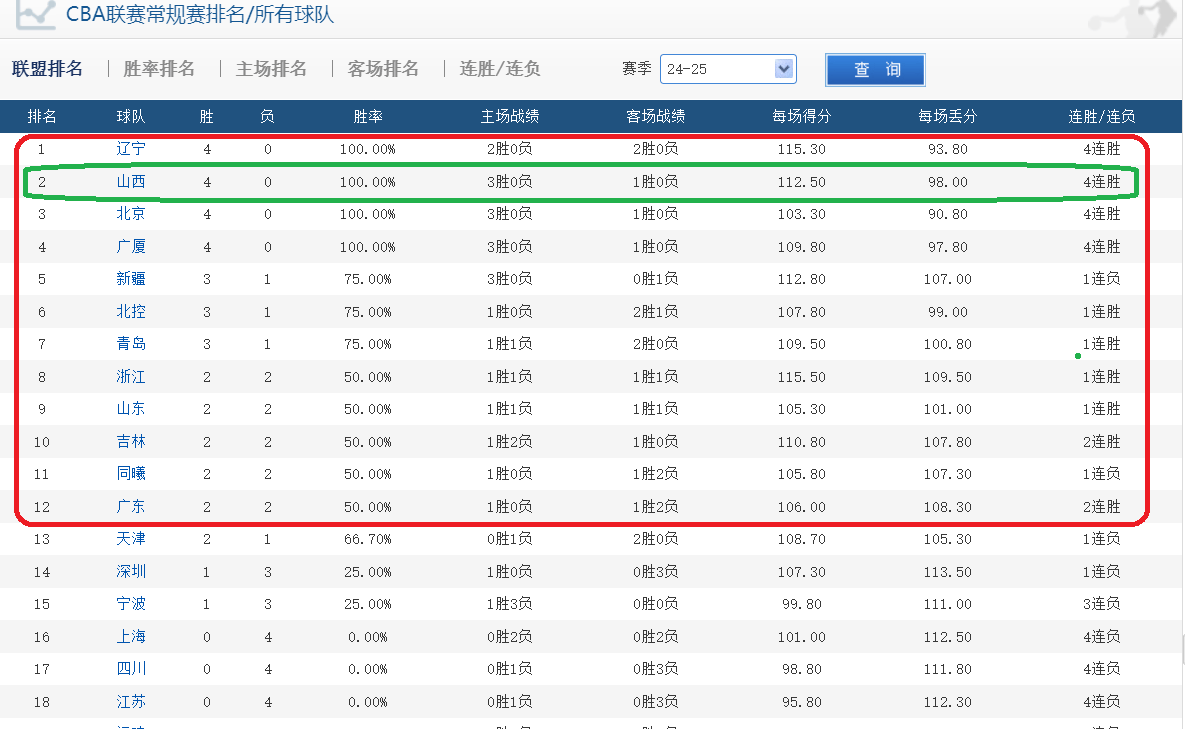Click 山东's 101.00 points allowed value

point(948,409)
